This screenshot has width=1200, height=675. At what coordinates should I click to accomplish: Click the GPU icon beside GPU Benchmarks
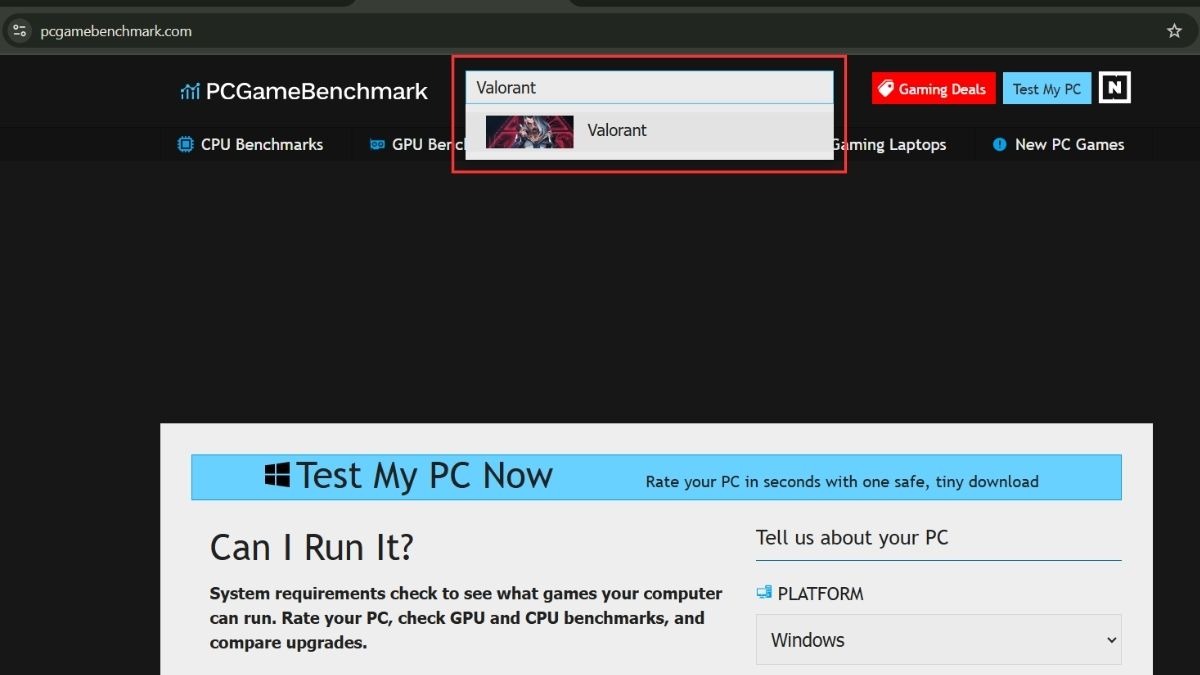(377, 144)
